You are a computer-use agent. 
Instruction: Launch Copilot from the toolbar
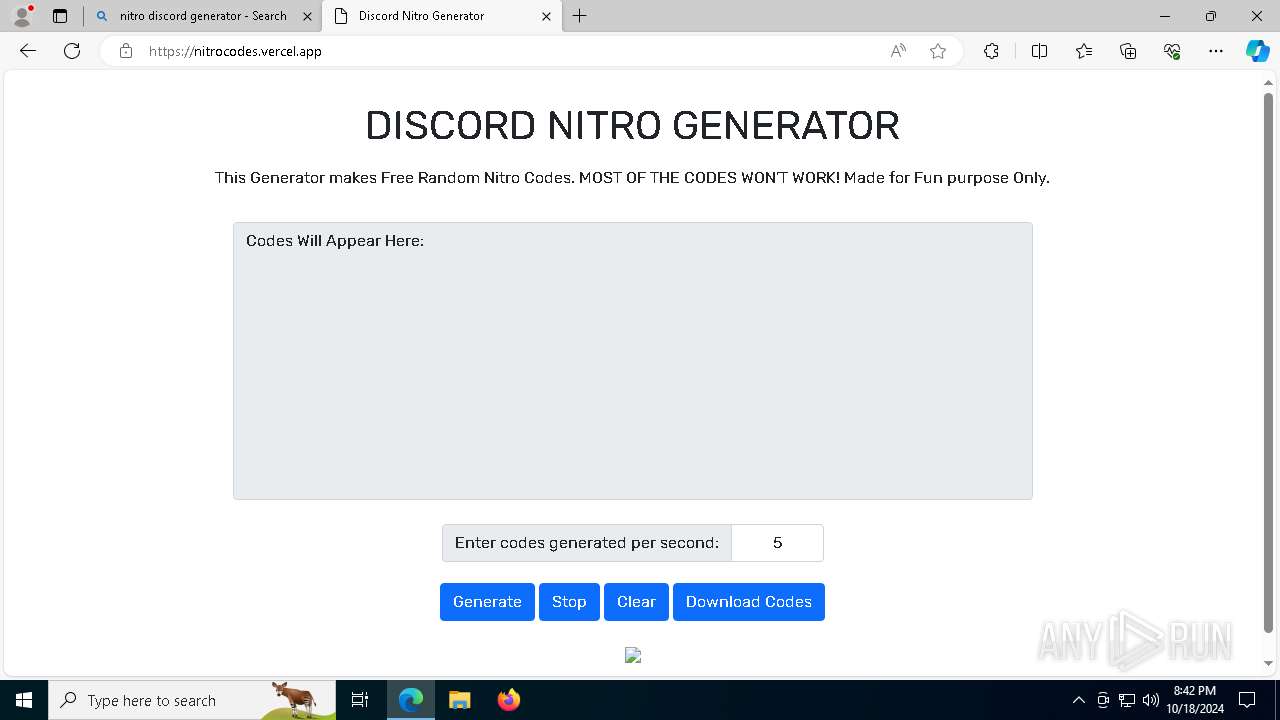tap(1257, 51)
